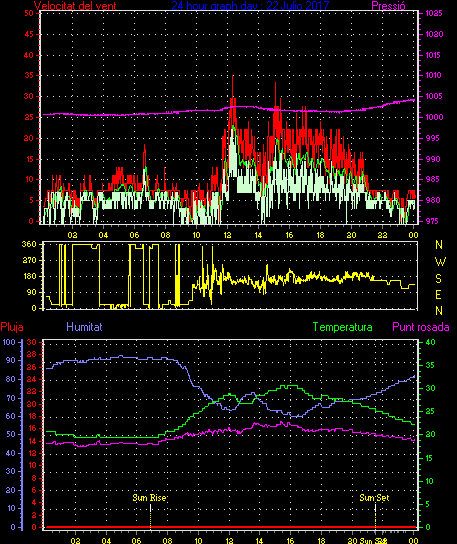Click the W compass direction label
Screen dimensions: 457x544
coord(440,262)
